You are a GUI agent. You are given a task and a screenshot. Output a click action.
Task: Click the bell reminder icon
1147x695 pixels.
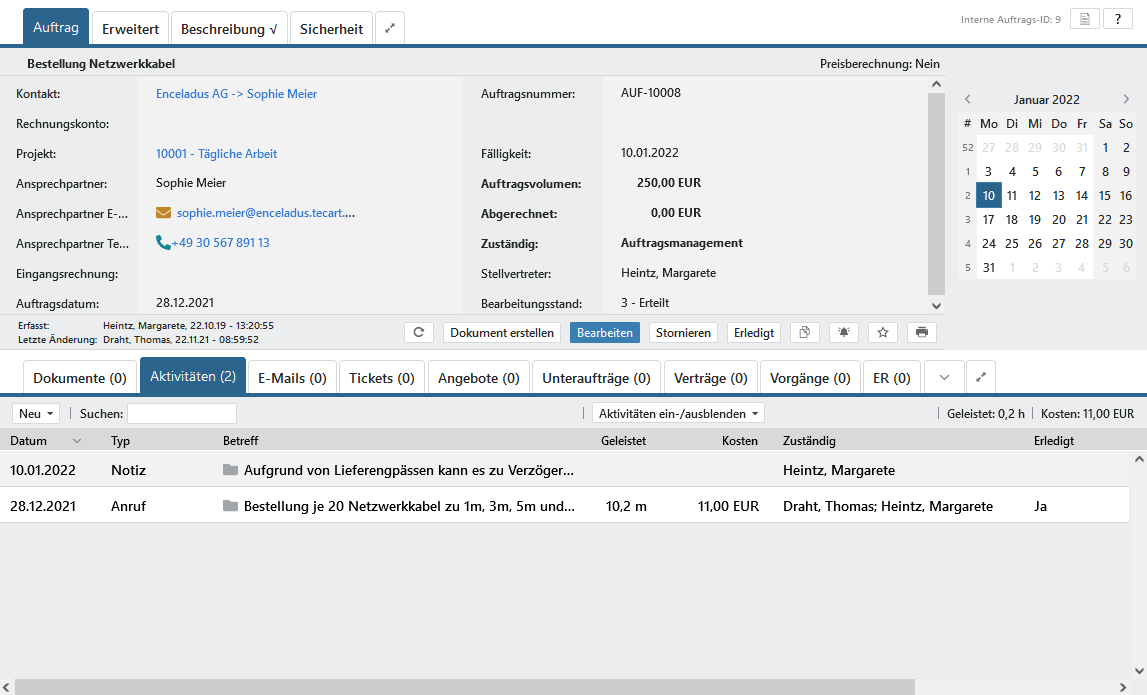coord(844,333)
